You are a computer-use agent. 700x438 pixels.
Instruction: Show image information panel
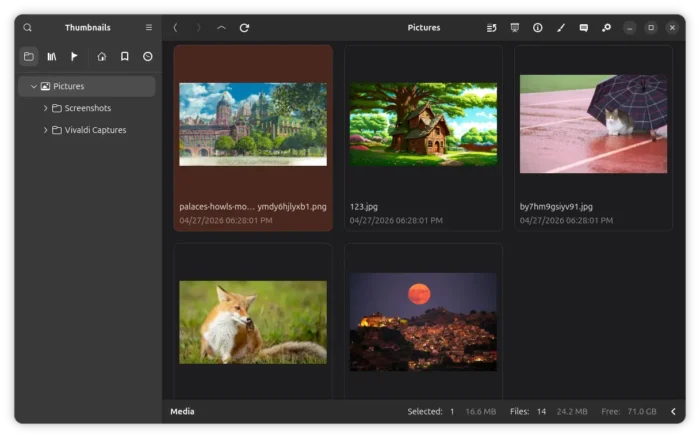pos(538,28)
